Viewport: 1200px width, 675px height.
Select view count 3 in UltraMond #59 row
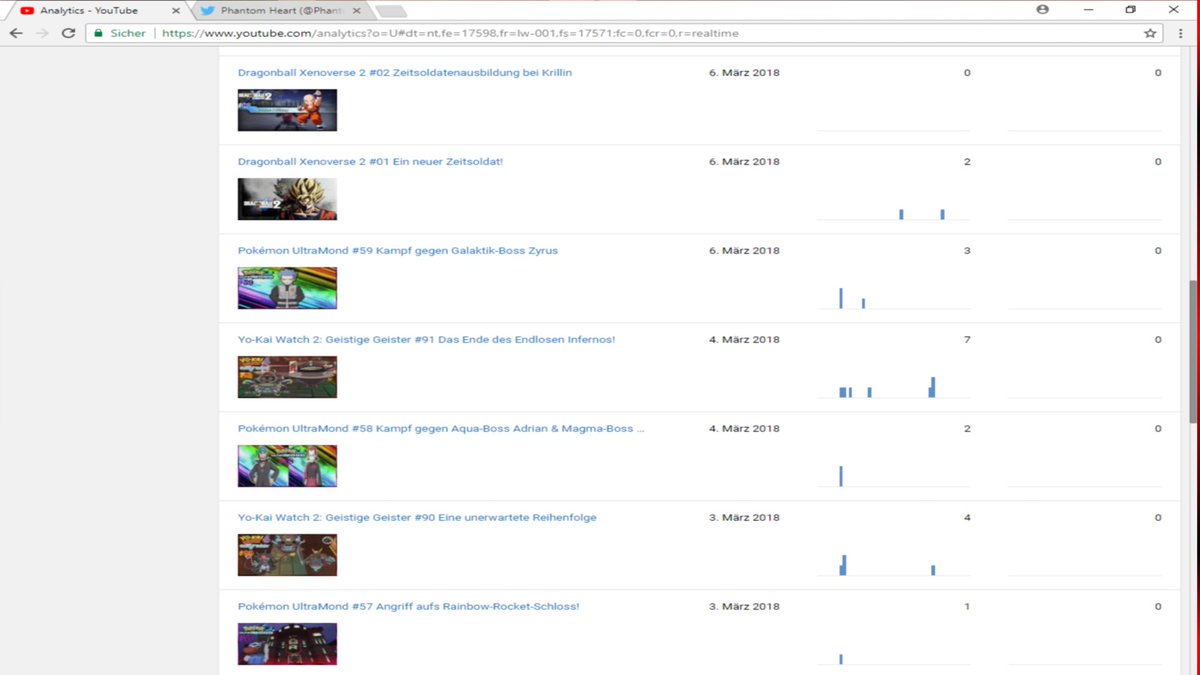point(967,251)
